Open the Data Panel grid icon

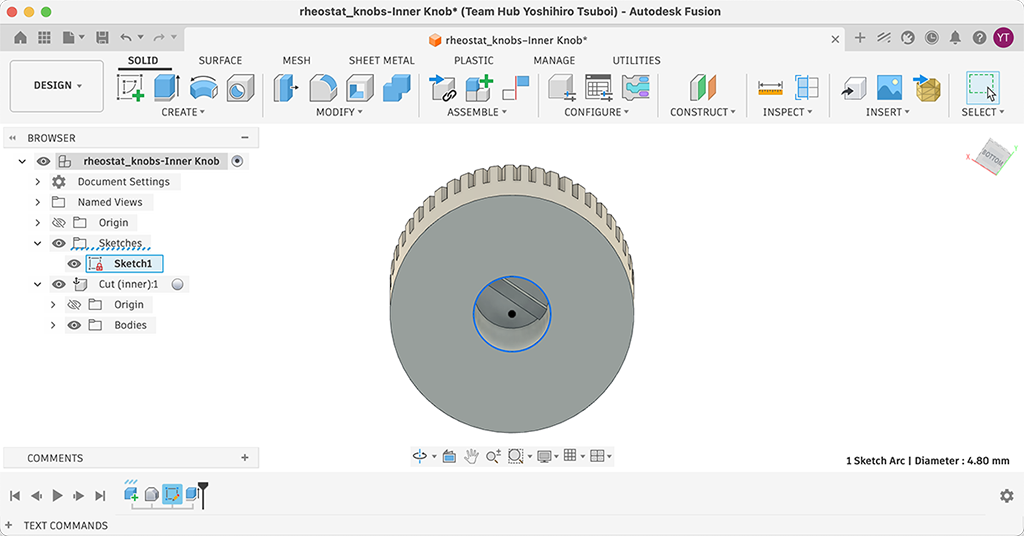44,38
